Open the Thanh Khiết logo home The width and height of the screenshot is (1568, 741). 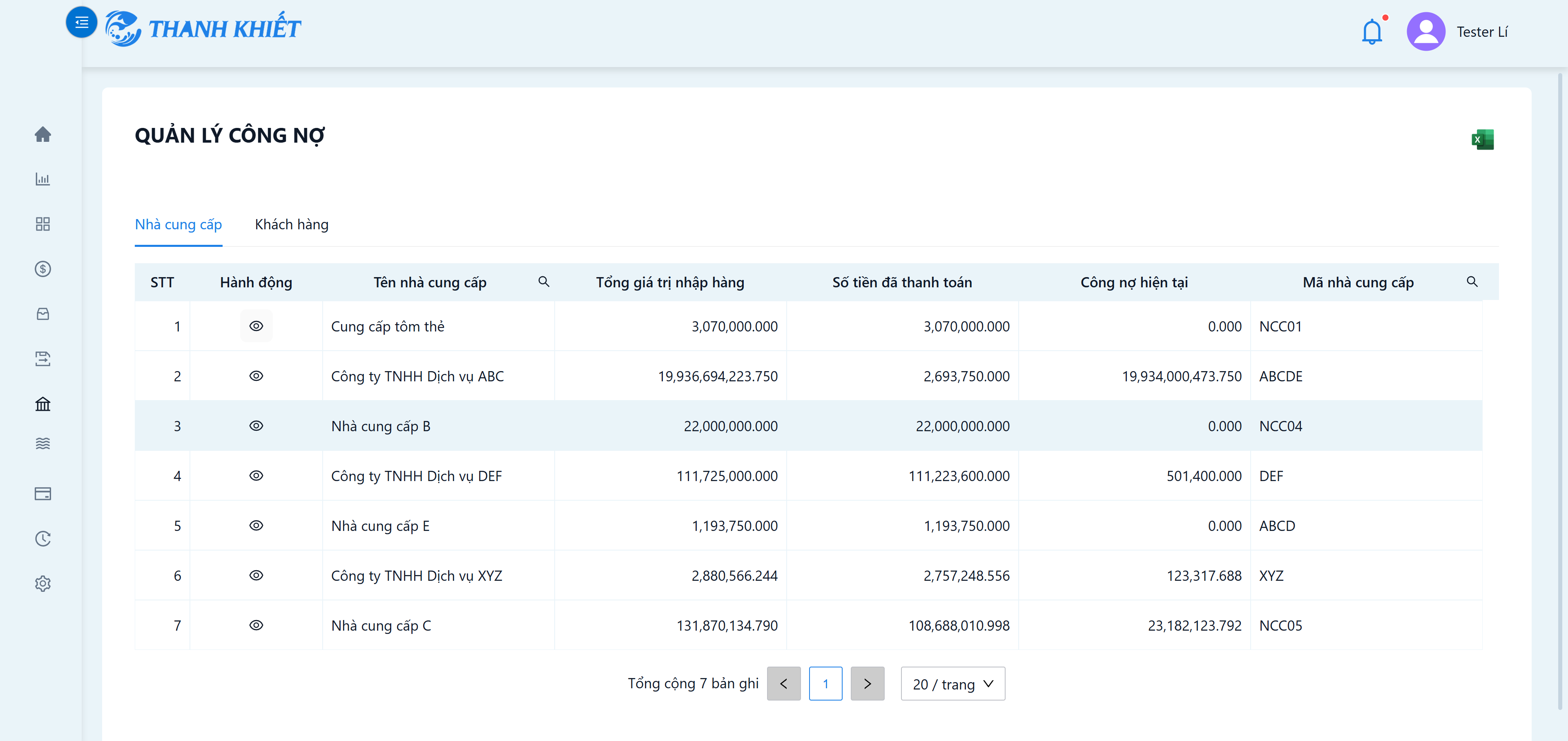click(x=203, y=28)
